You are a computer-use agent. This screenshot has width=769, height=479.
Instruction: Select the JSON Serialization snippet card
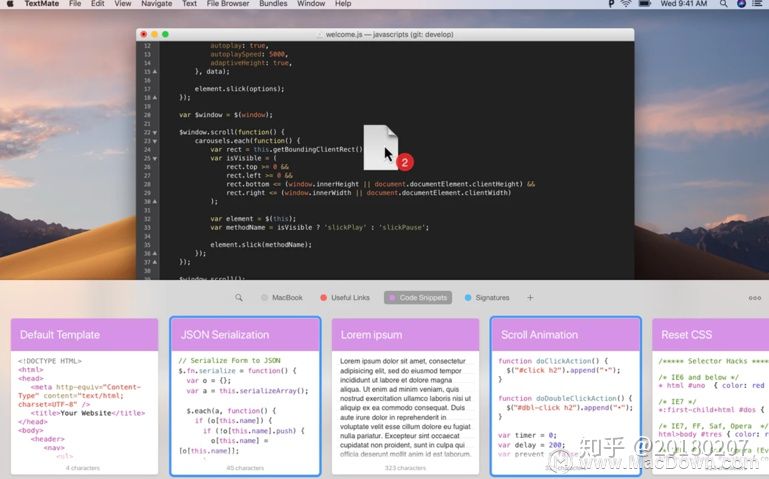[245, 397]
